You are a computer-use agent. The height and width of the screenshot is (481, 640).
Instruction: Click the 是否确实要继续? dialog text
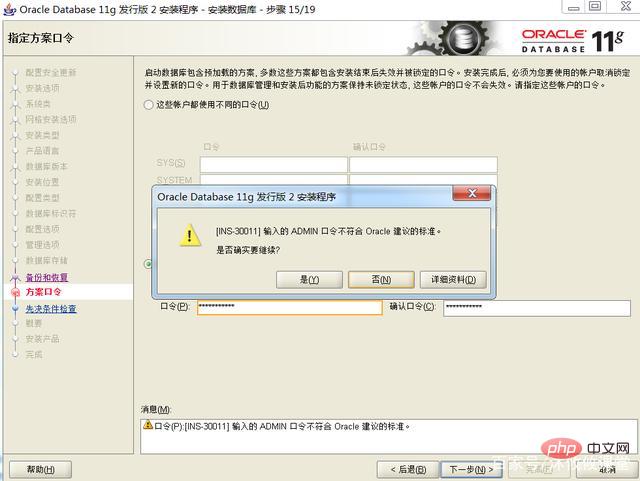pos(248,250)
